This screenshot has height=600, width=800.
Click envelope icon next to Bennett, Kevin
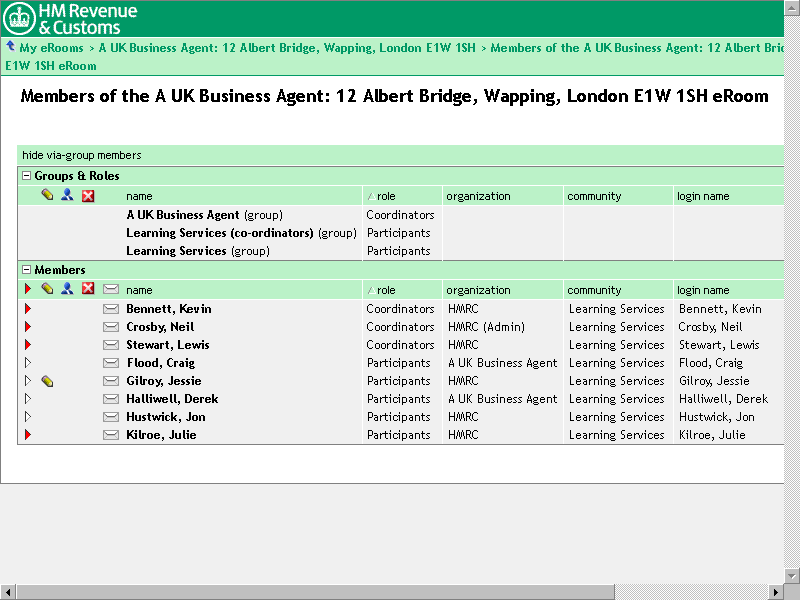[110, 309]
